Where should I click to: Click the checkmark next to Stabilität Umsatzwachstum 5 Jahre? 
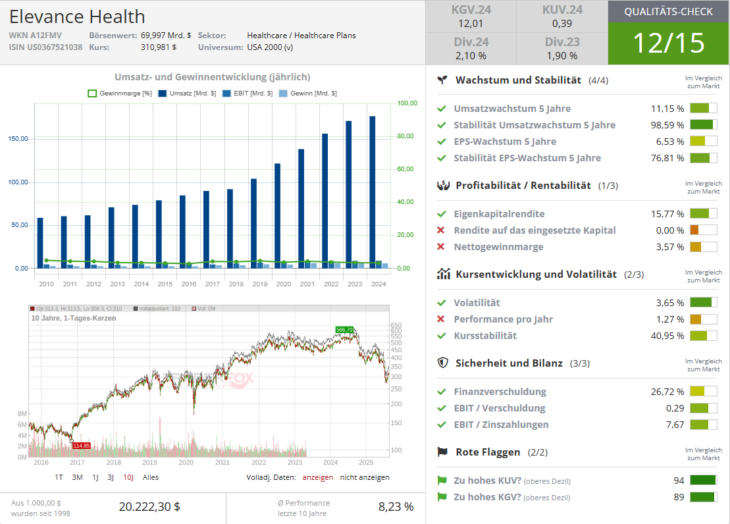441,125
